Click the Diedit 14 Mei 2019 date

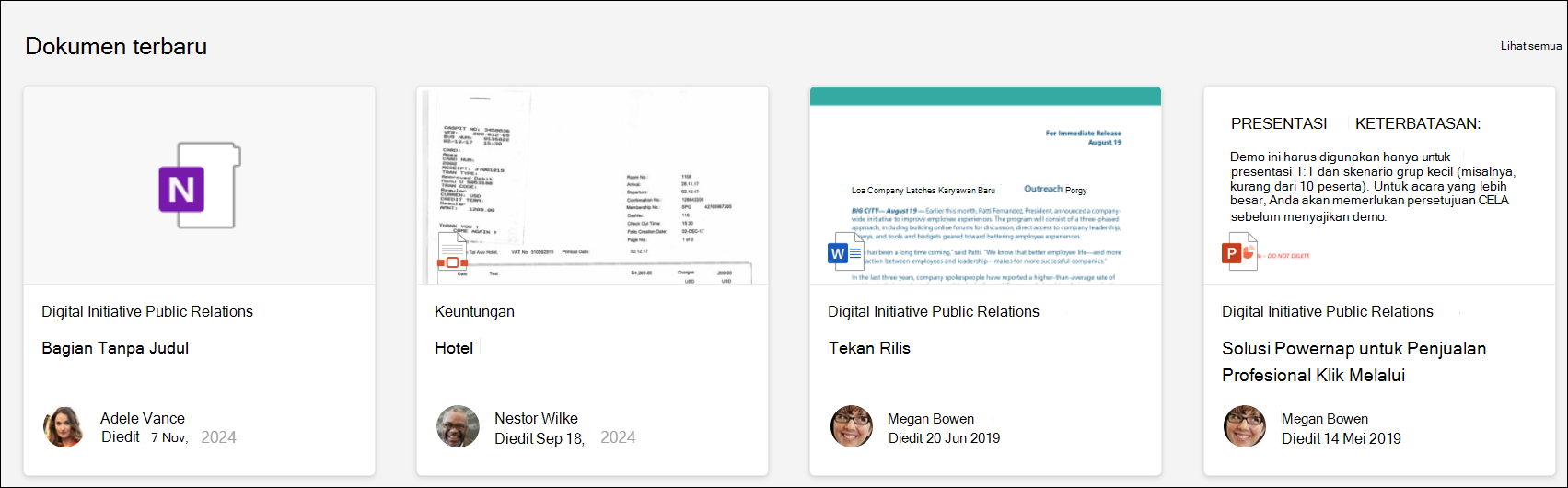[x=1342, y=438]
